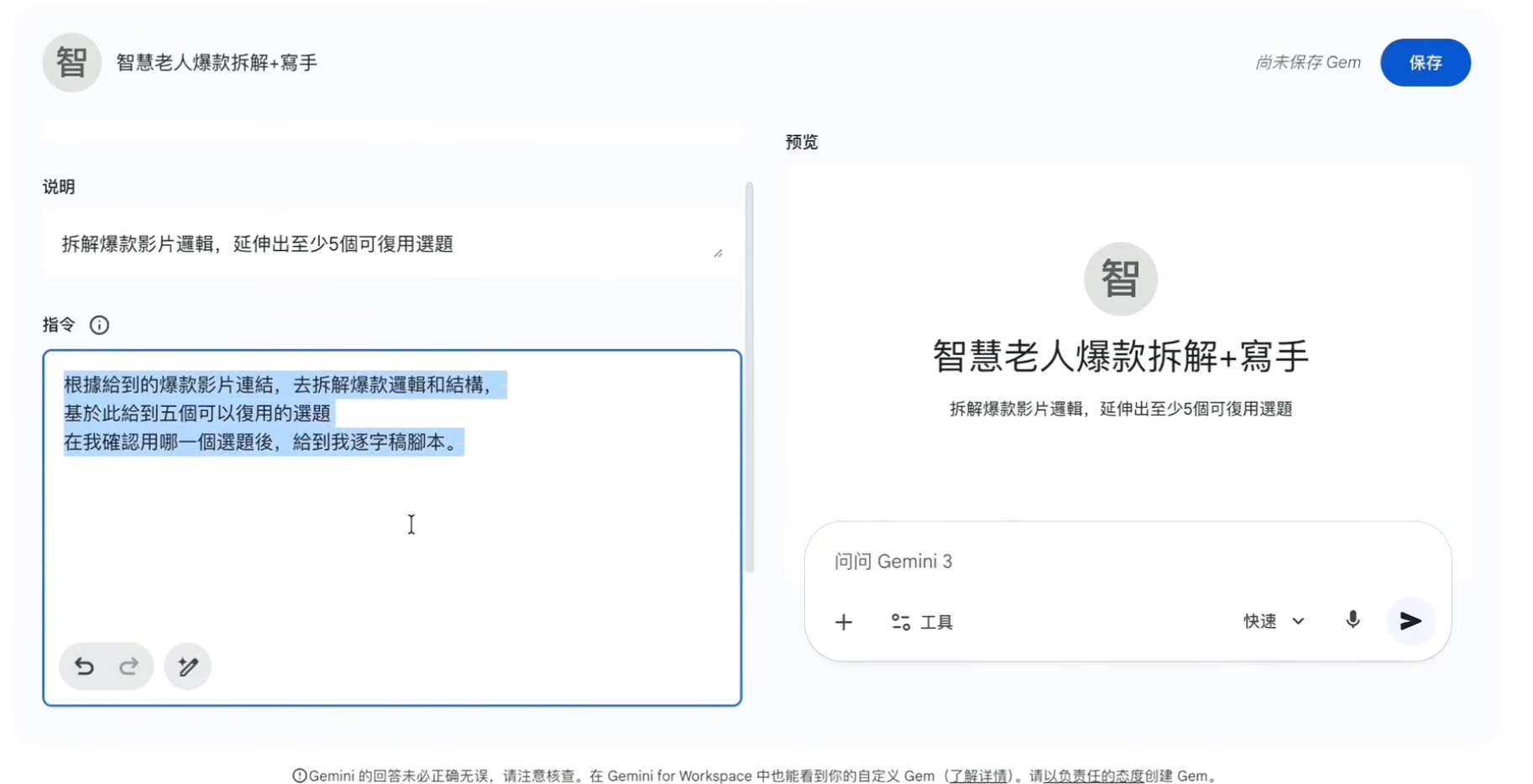The width and height of the screenshot is (1533, 784).
Task: Redo the instruction edit
Action: (128, 666)
